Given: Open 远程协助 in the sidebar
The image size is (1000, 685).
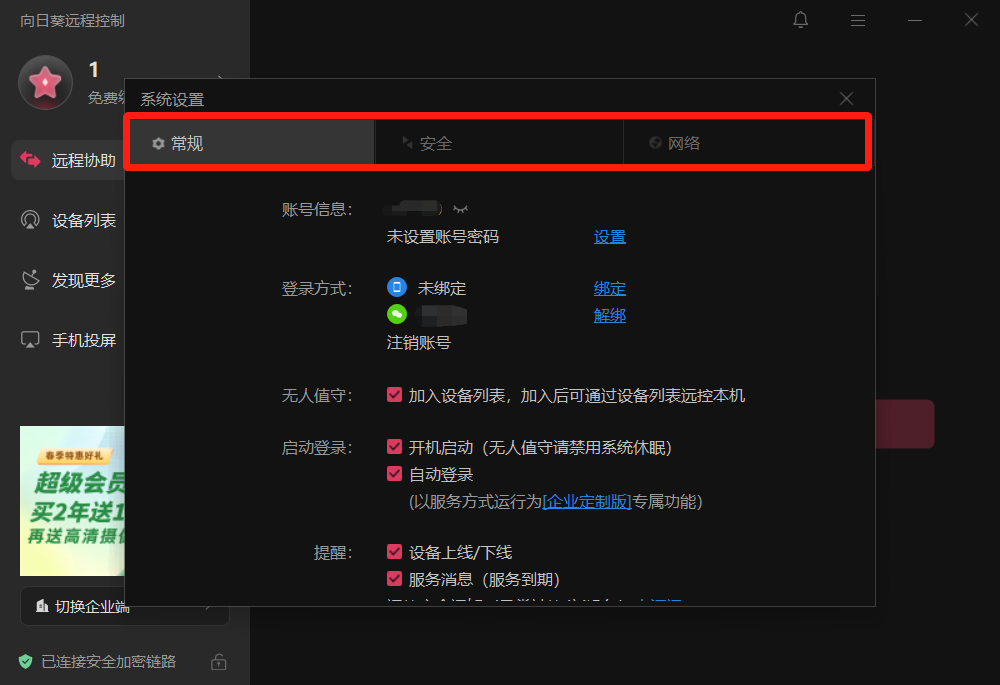Looking at the screenshot, I should pos(68,160).
